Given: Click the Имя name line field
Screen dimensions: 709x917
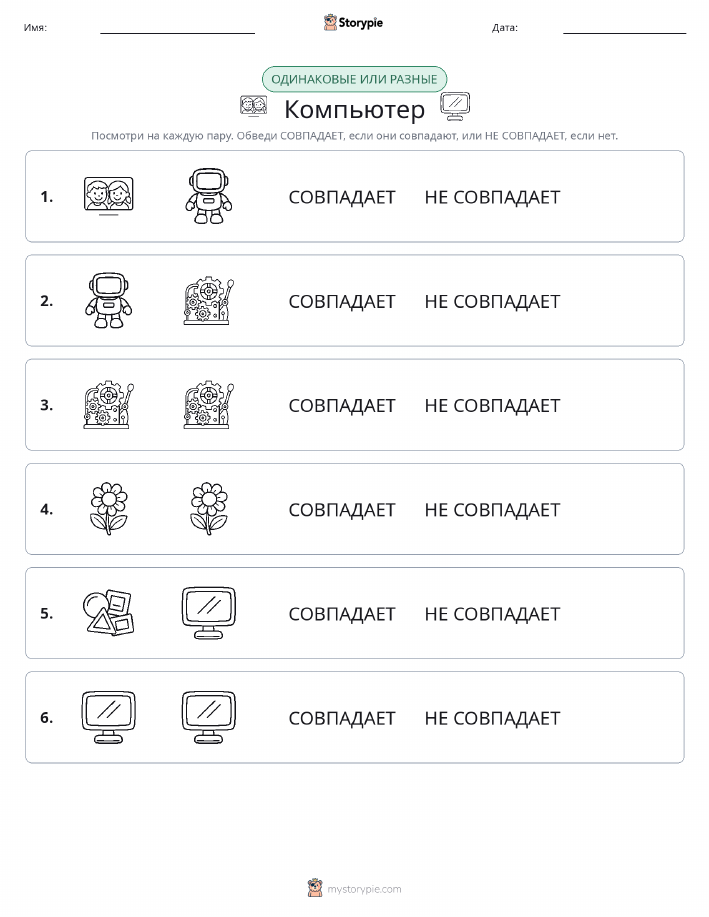Looking at the screenshot, I should click(x=177, y=28).
